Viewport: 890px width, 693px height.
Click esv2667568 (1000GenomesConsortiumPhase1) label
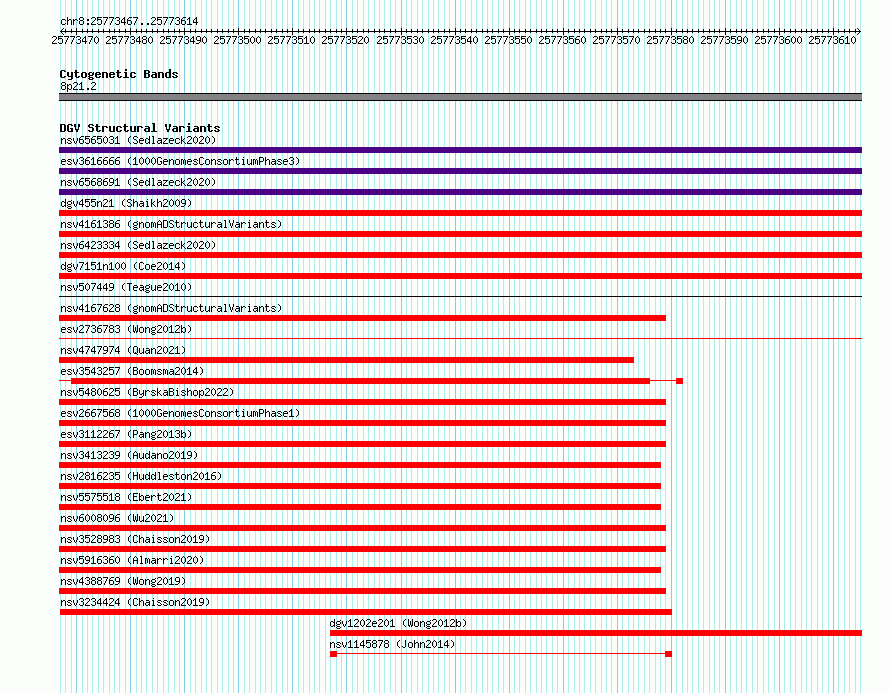pyautogui.click(x=180, y=413)
